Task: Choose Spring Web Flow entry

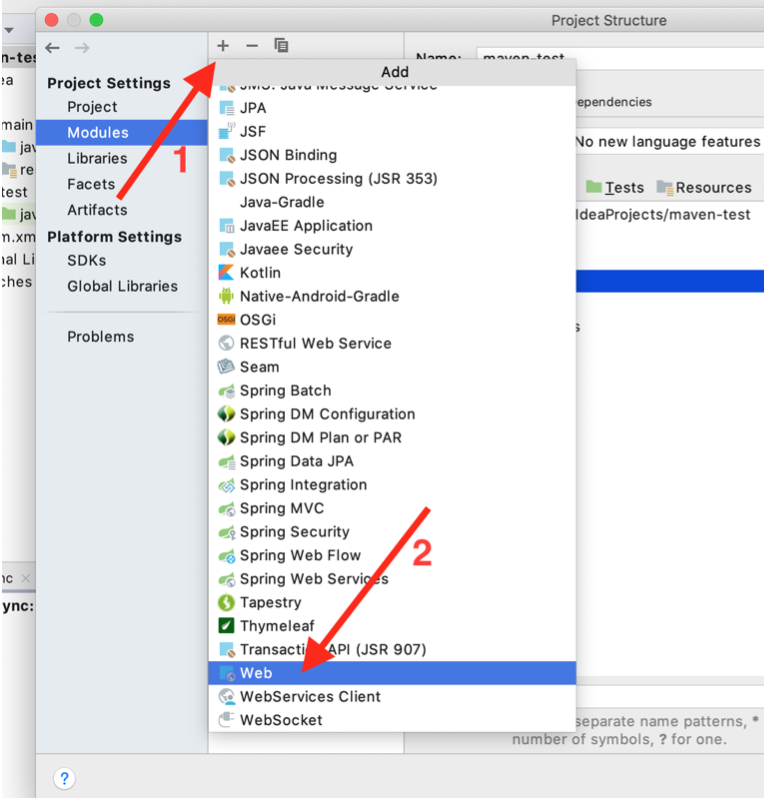Action: coord(392,555)
